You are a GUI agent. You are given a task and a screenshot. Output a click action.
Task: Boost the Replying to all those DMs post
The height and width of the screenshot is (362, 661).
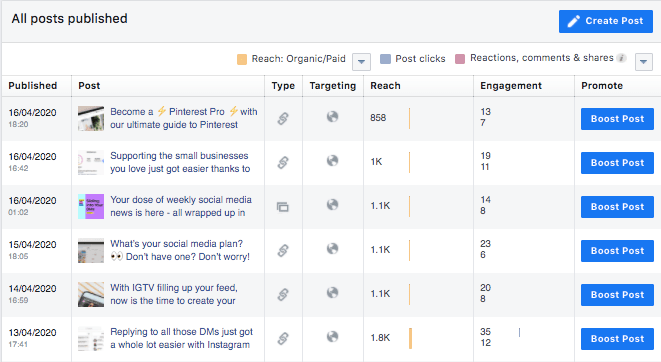click(617, 339)
